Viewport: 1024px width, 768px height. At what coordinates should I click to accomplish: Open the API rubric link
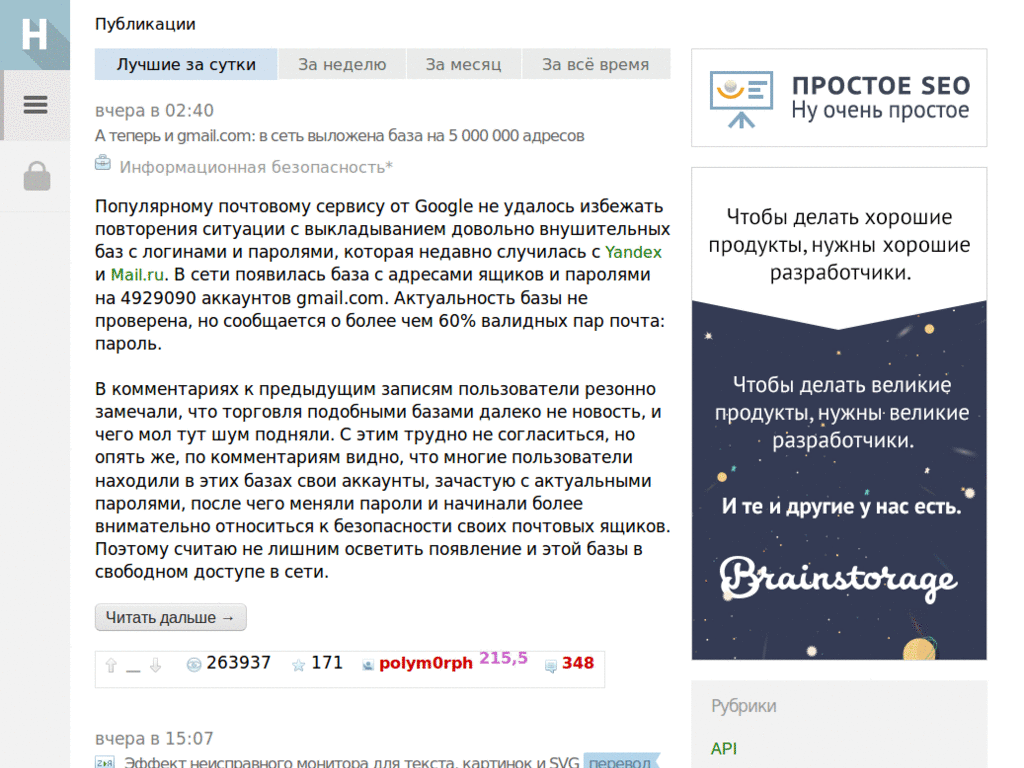[x=724, y=748]
